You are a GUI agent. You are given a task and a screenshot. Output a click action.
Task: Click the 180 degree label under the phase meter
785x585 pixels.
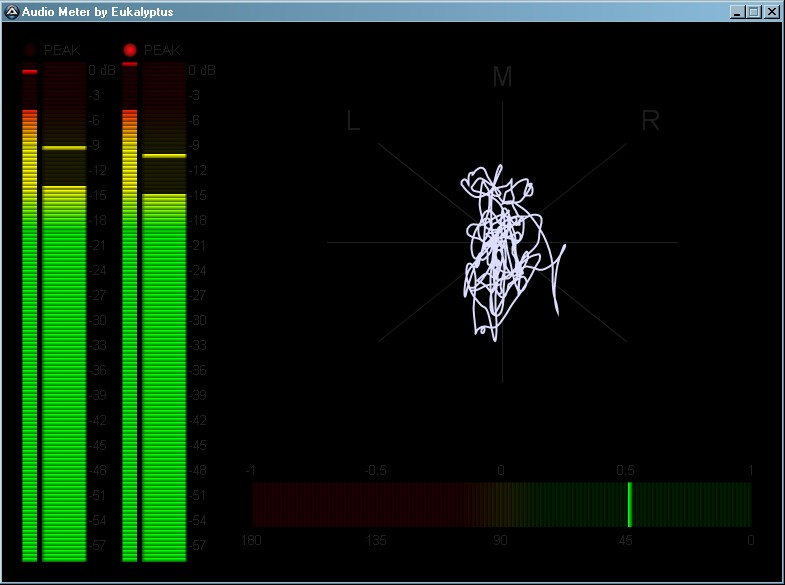coord(253,541)
